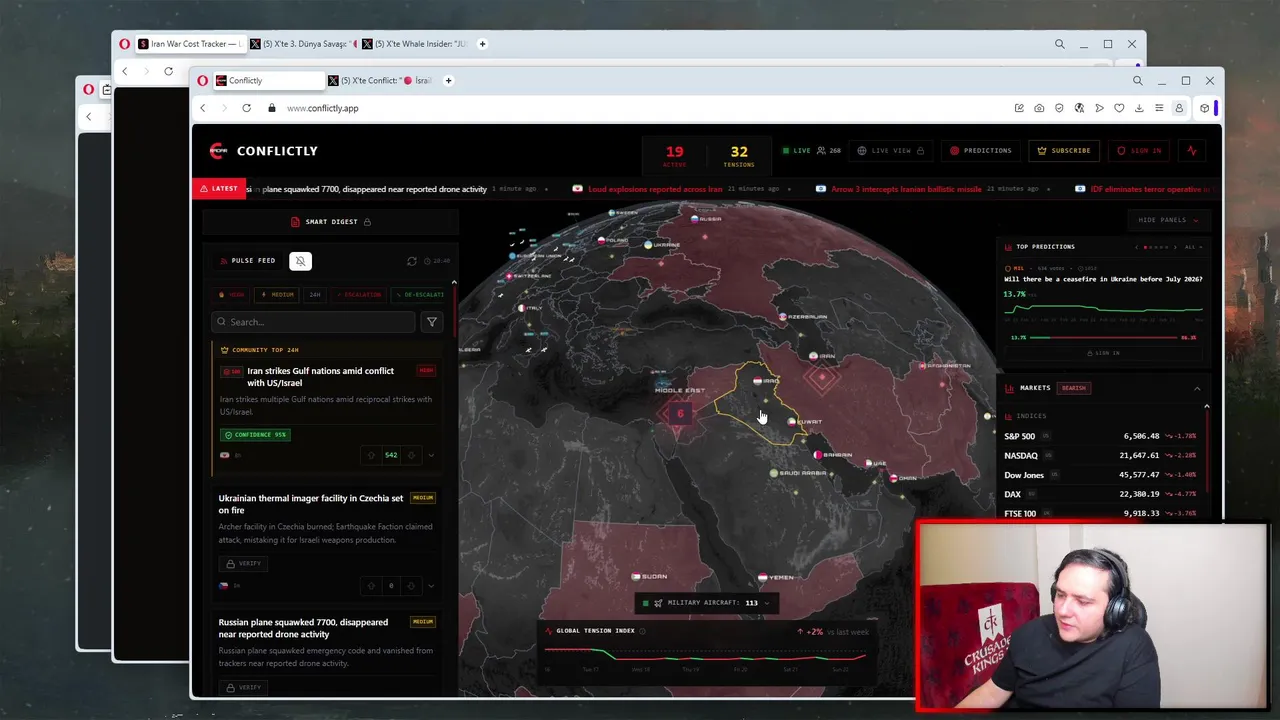Switch to X'te Whale Insider tab in back window
The height and width of the screenshot is (720, 1280).
pos(414,44)
